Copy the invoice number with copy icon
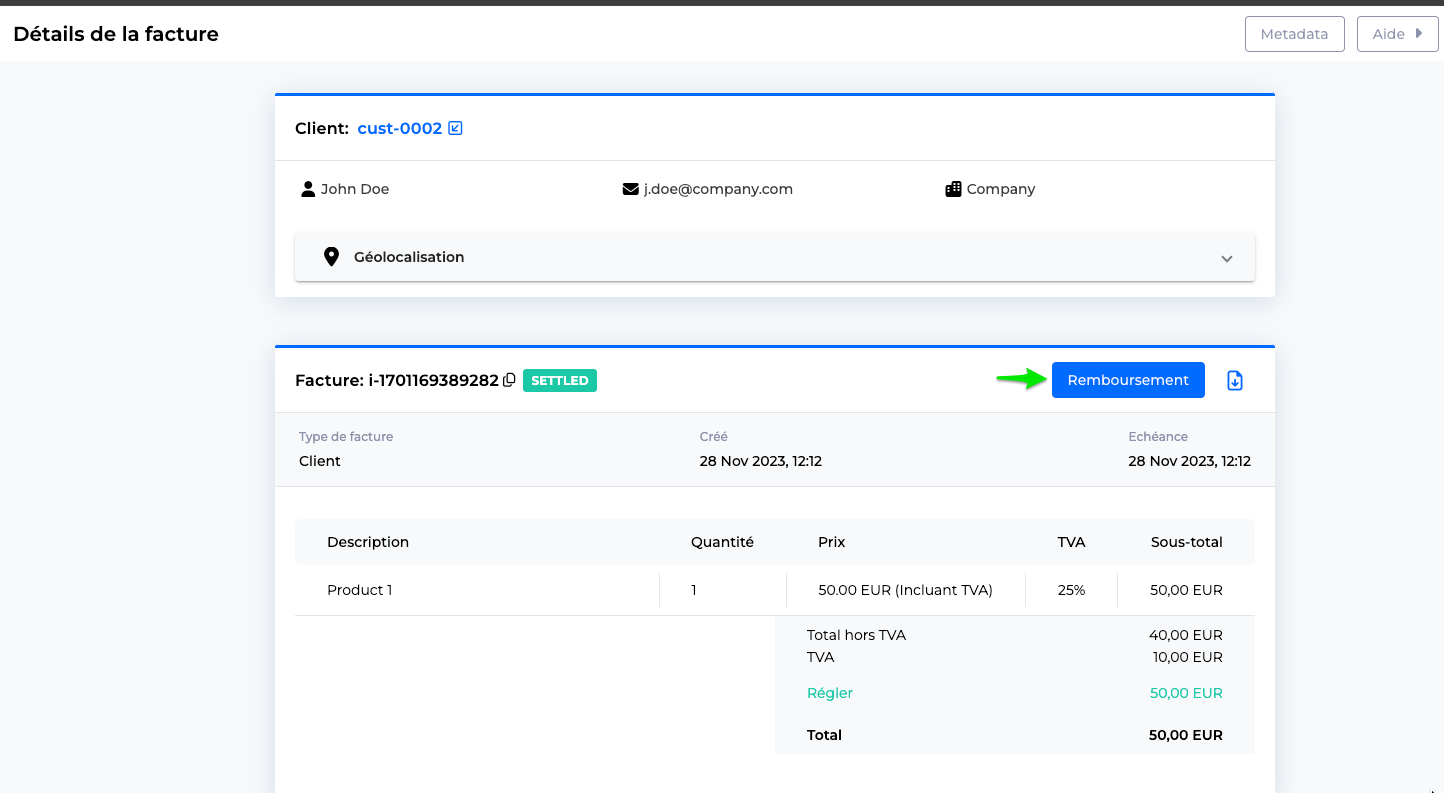1444x793 pixels. (509, 380)
